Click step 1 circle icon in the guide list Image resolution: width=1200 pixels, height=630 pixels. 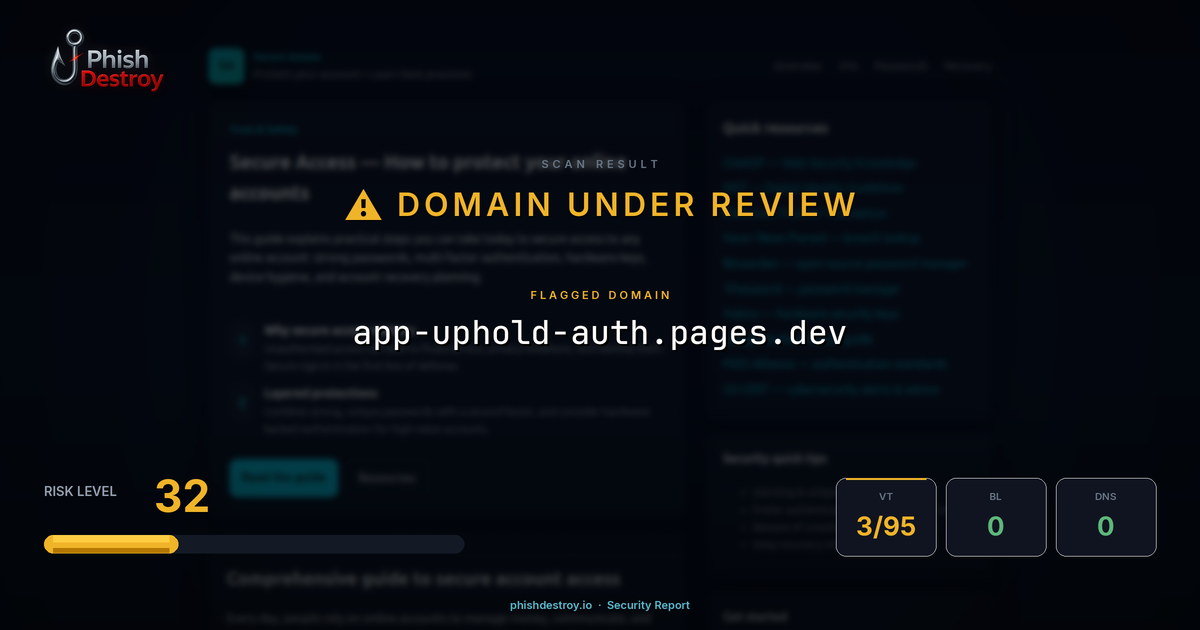[x=241, y=340]
